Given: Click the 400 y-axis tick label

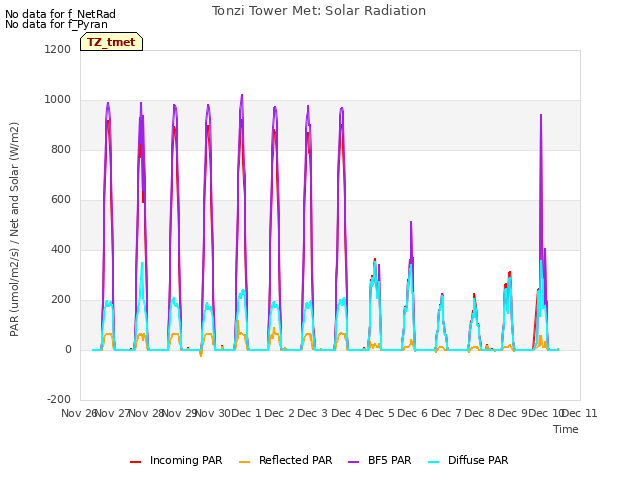Looking at the screenshot, I should (61, 249).
